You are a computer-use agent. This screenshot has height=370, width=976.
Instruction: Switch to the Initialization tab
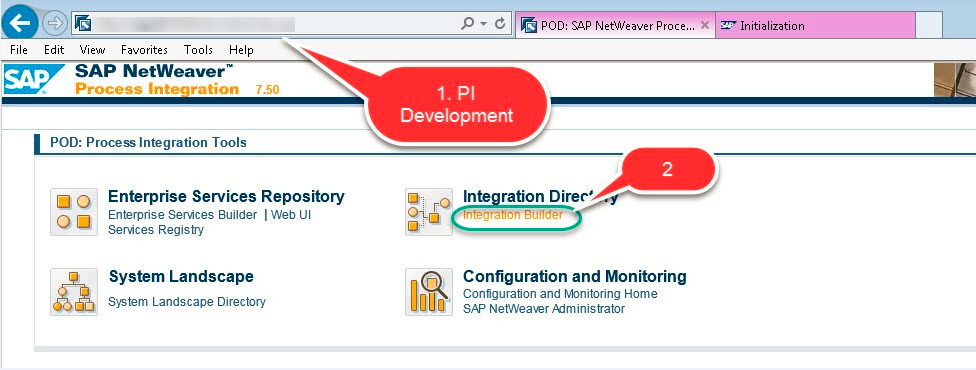(815, 26)
